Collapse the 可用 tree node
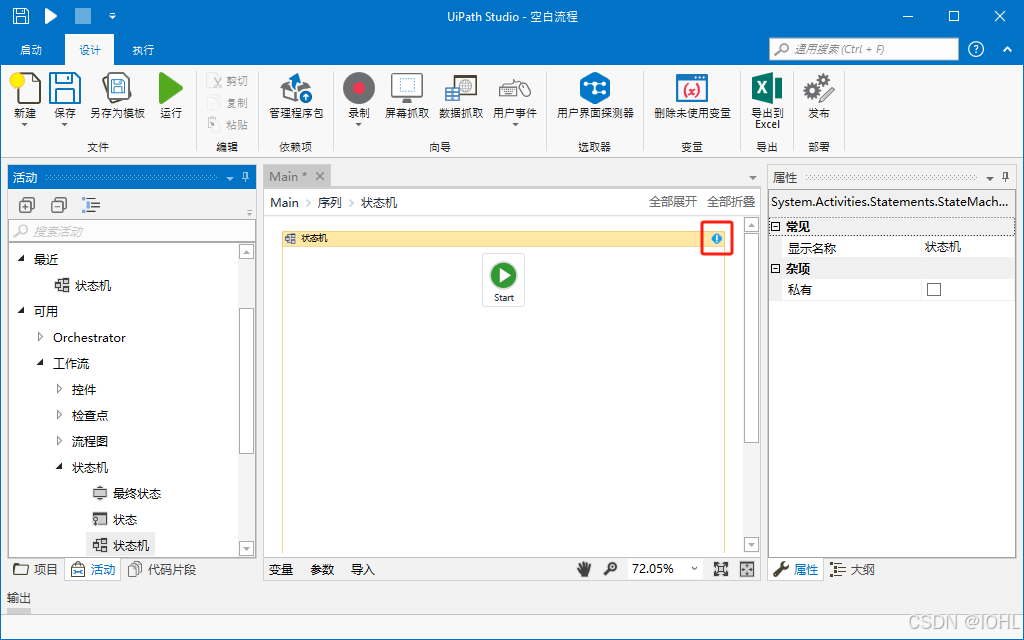The height and width of the screenshot is (640, 1024). 22,312
